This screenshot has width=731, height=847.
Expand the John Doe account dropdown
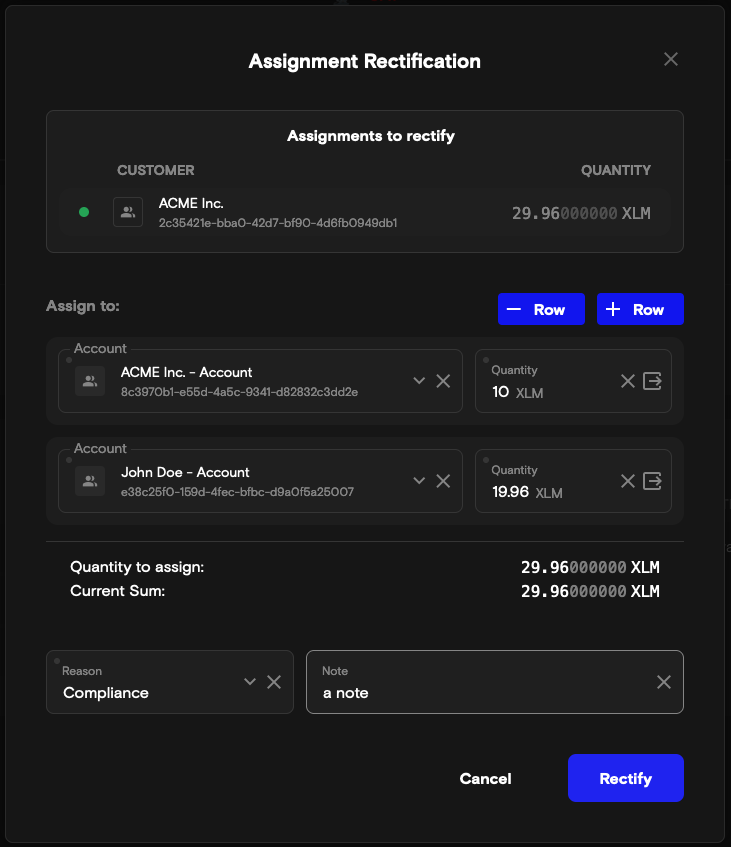click(419, 481)
